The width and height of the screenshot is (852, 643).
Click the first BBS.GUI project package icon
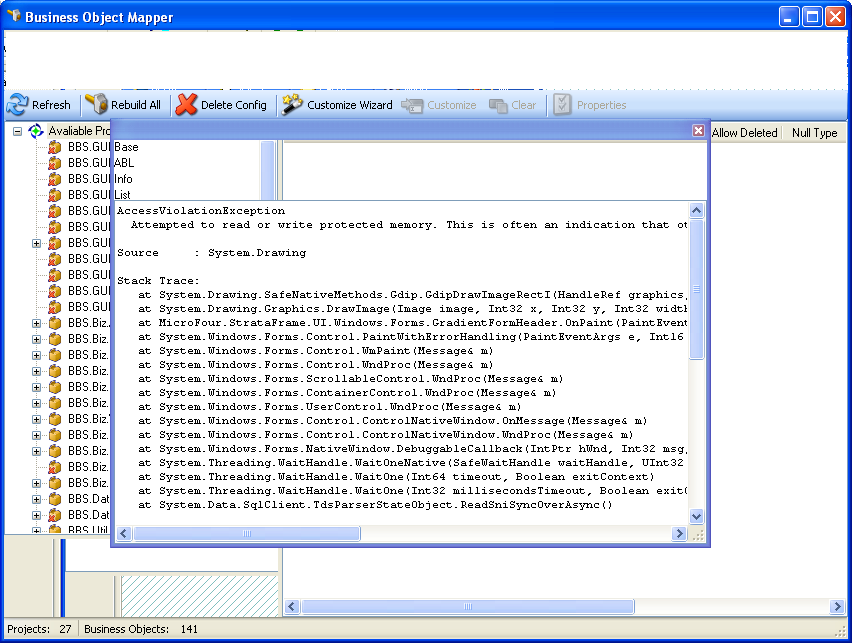coord(55,147)
